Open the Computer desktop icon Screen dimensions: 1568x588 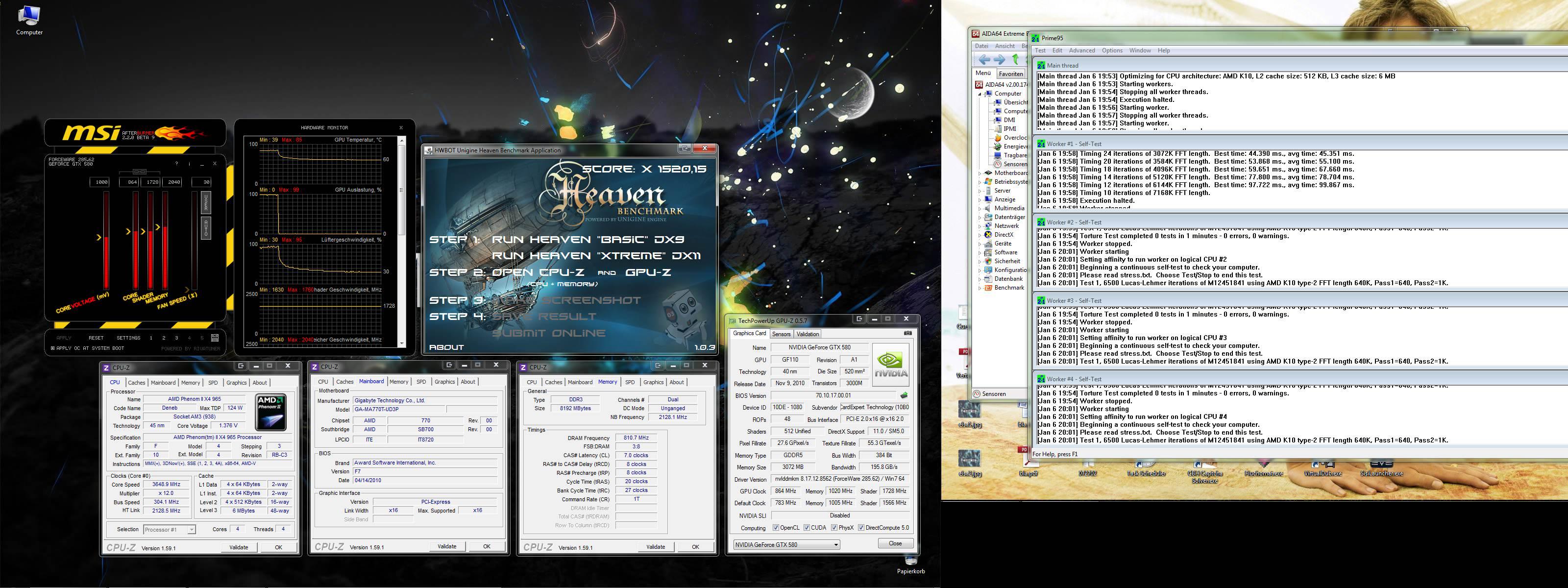tap(28, 20)
